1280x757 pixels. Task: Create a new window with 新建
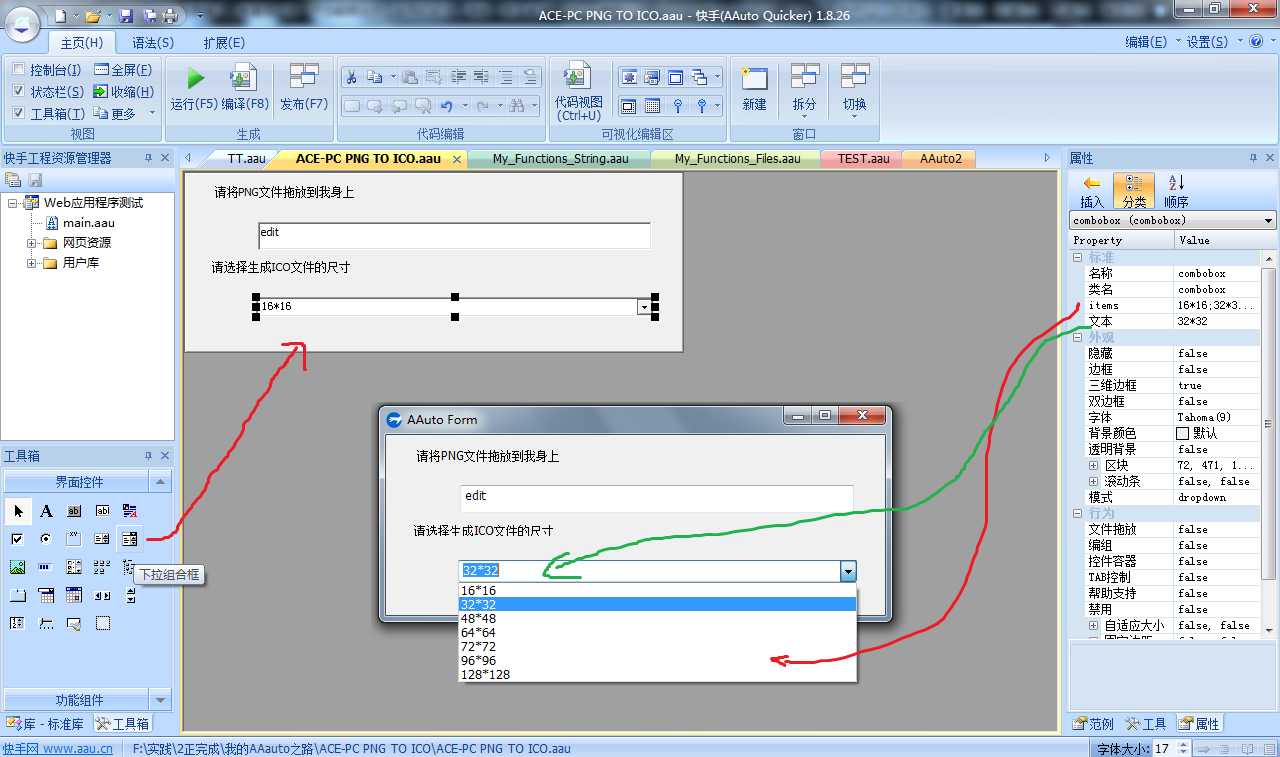(754, 87)
